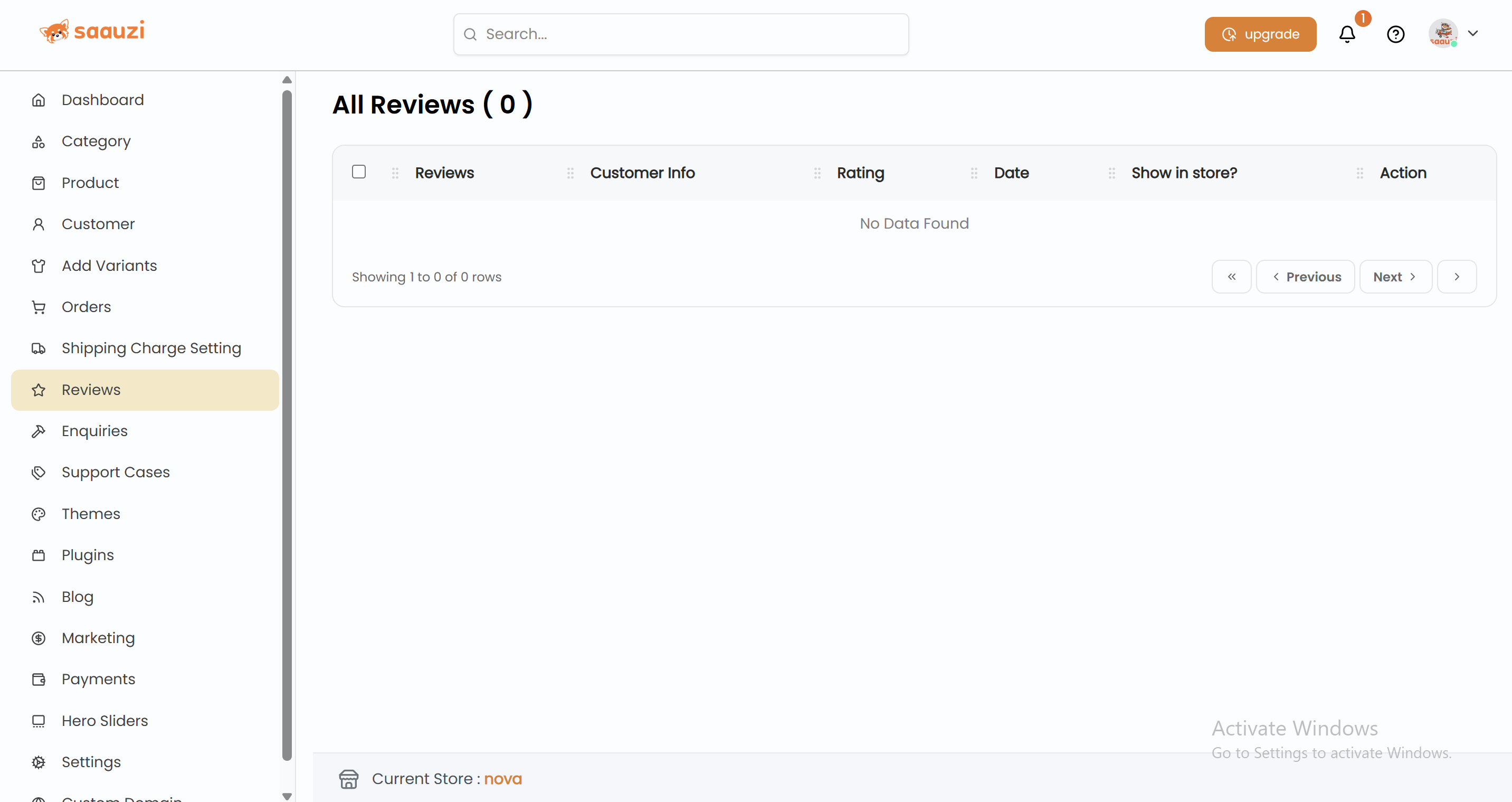
Task: Click the Orders cart icon
Action: point(39,307)
